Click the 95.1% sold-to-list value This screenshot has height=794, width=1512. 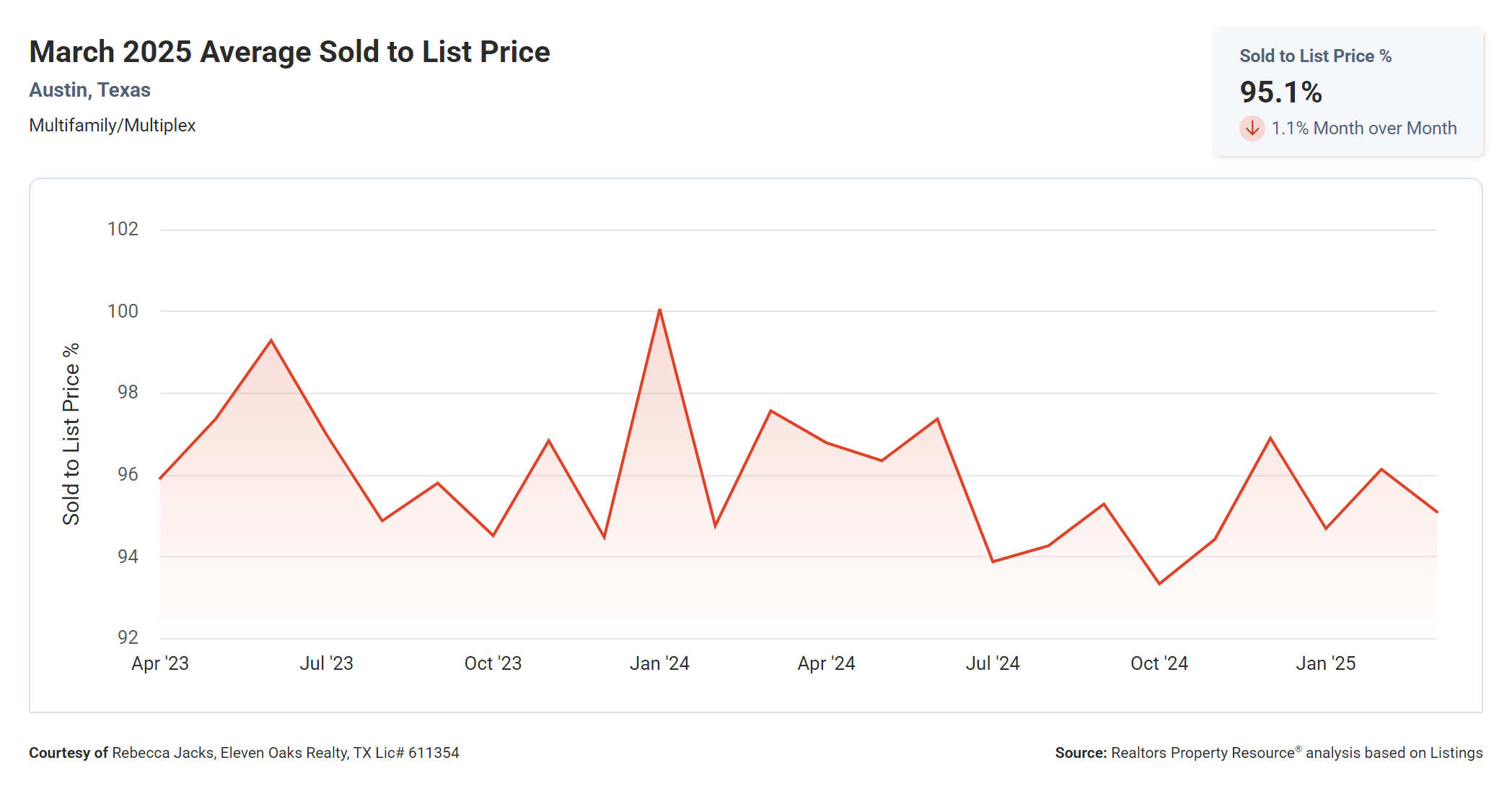tap(1280, 92)
